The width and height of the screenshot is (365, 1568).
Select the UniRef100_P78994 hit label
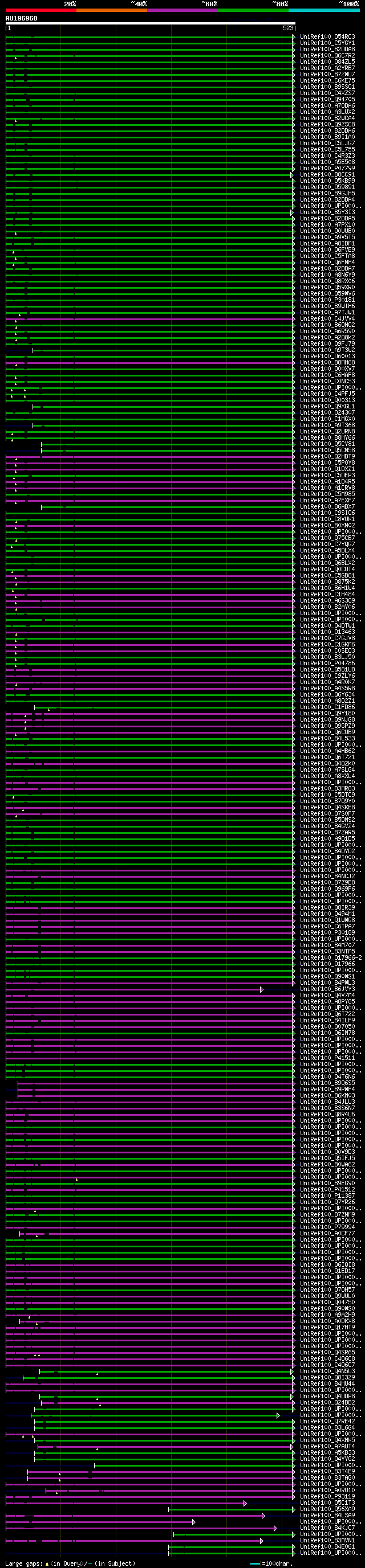coord(327,1228)
